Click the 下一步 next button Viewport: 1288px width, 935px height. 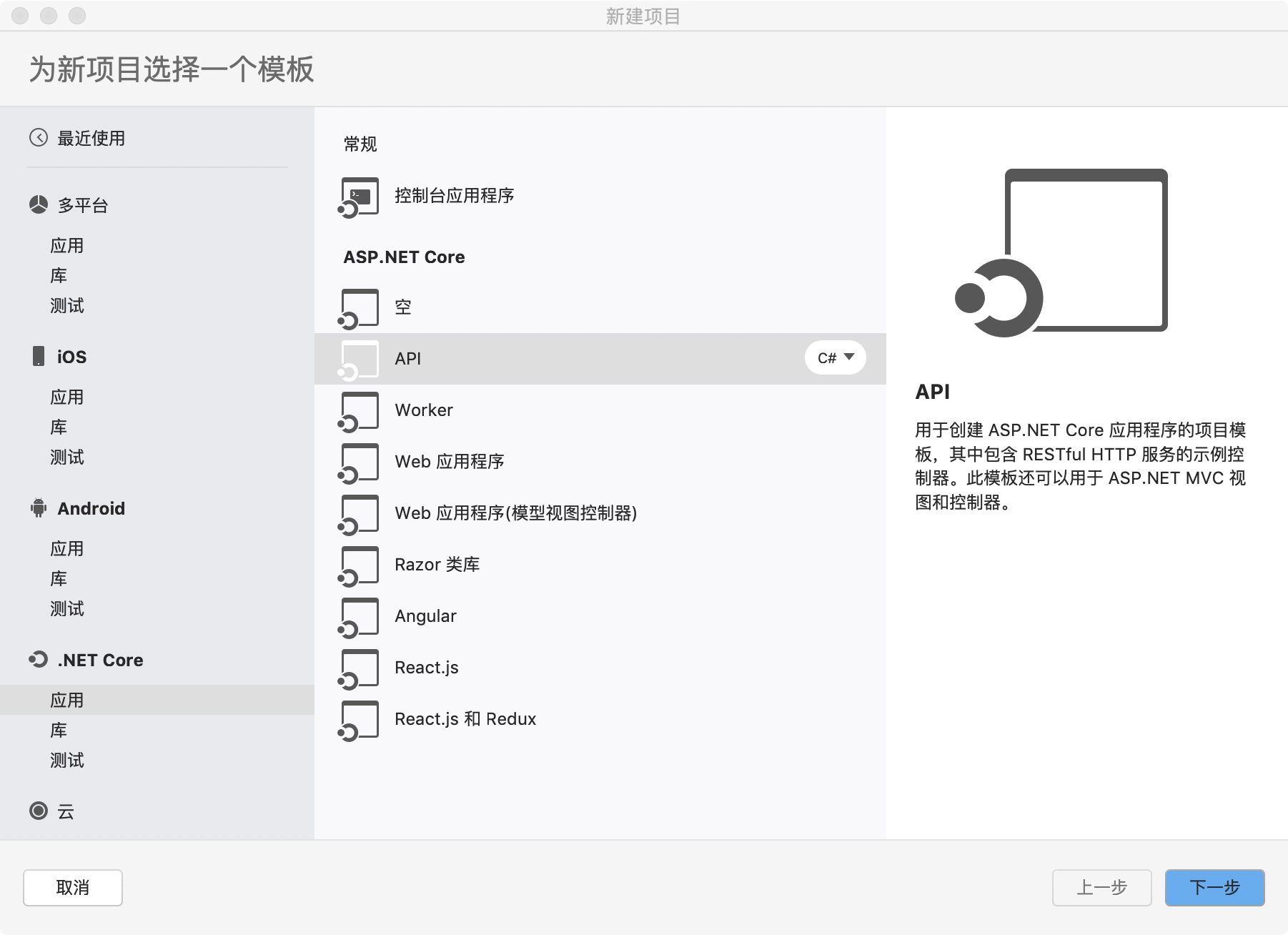[1215, 888]
